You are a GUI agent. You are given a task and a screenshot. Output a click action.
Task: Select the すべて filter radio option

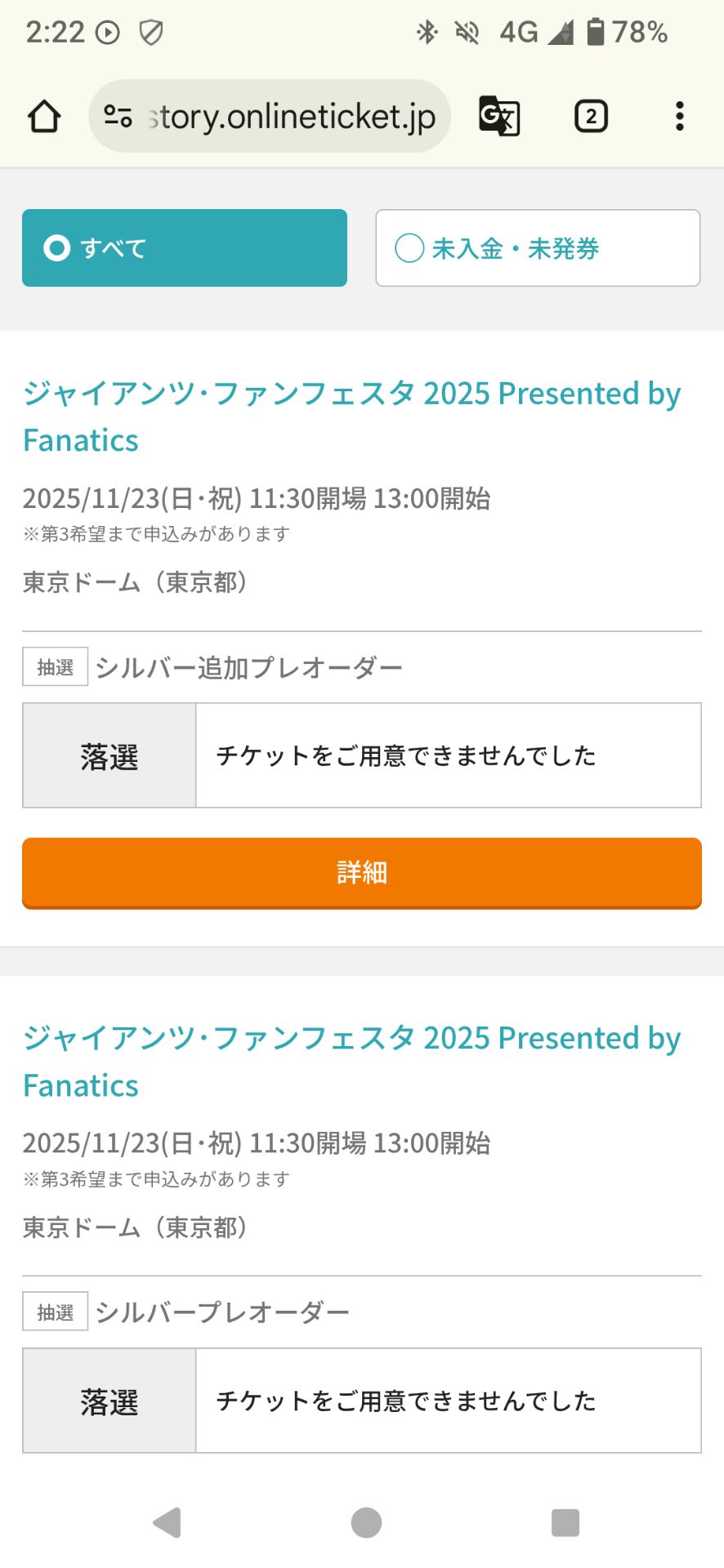[185, 248]
